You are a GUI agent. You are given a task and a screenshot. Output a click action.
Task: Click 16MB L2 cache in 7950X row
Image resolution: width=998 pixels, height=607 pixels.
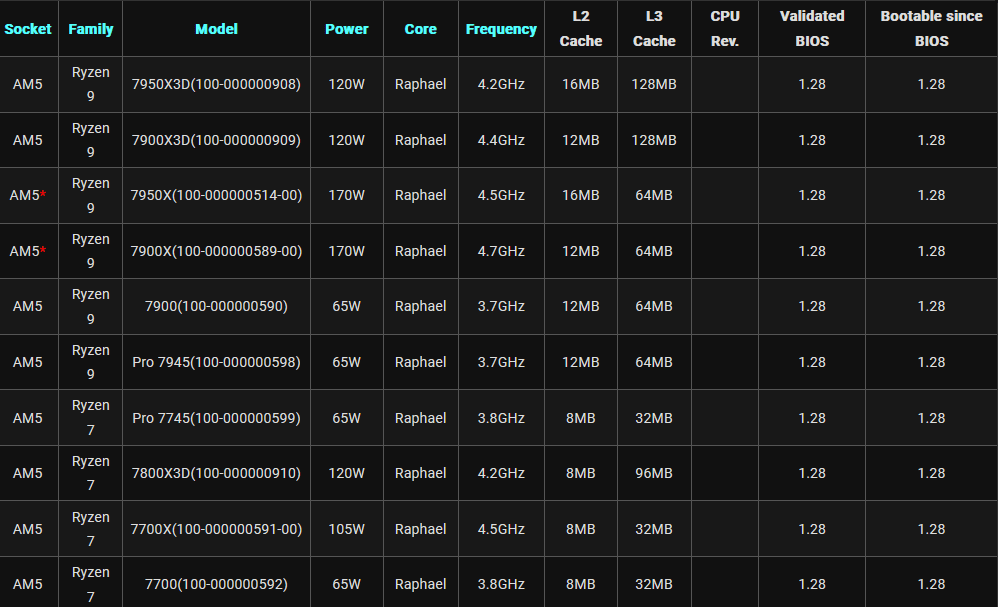coord(581,195)
